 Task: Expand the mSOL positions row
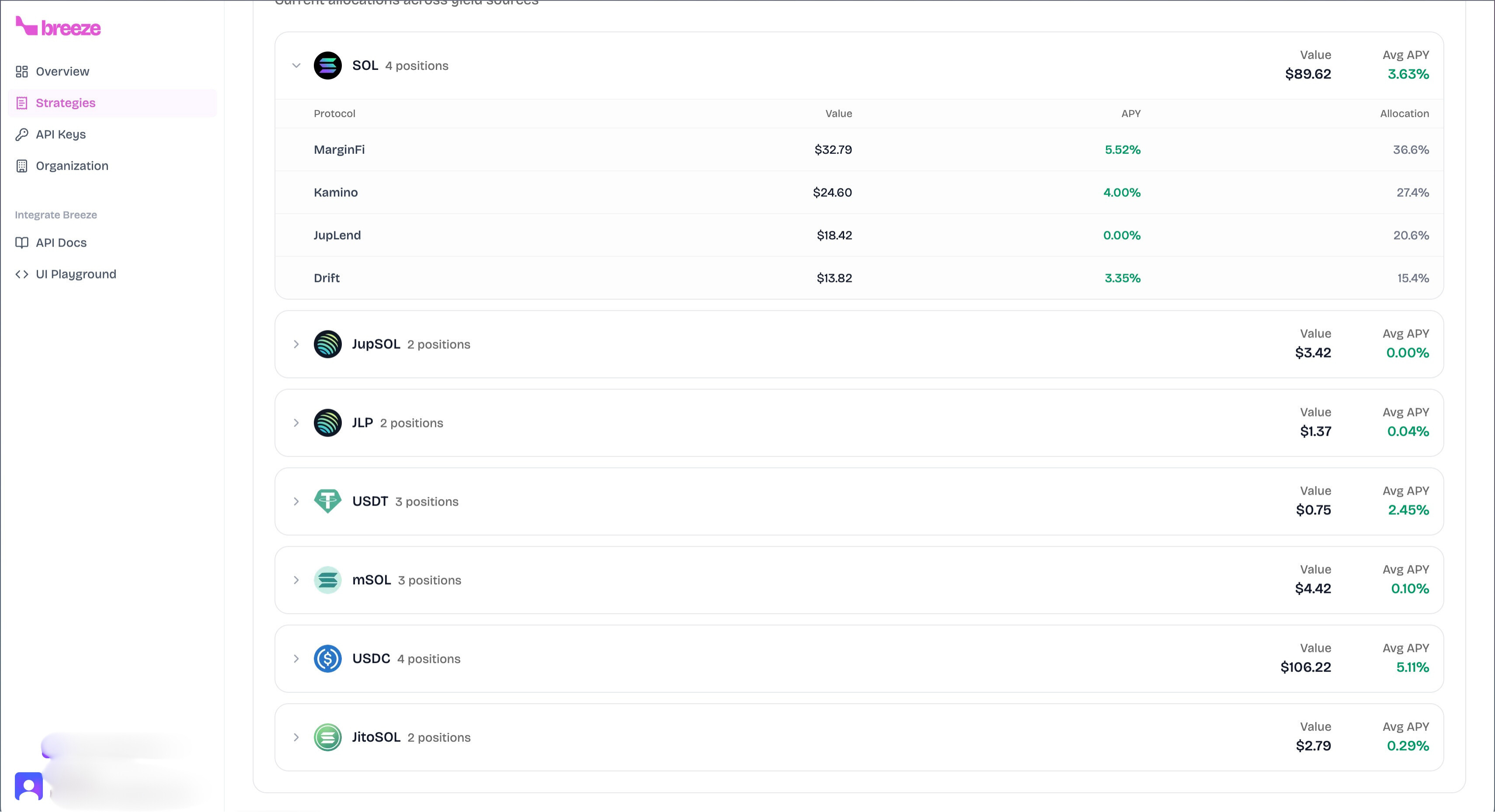[x=296, y=579]
